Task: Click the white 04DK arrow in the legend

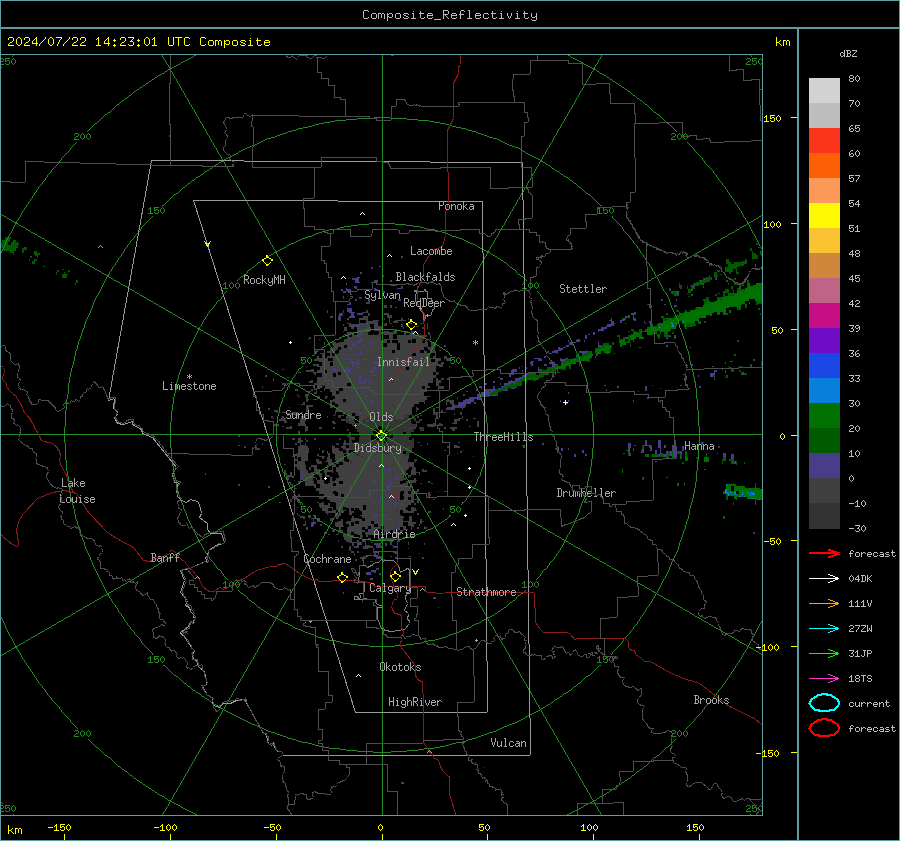Action: tap(824, 579)
